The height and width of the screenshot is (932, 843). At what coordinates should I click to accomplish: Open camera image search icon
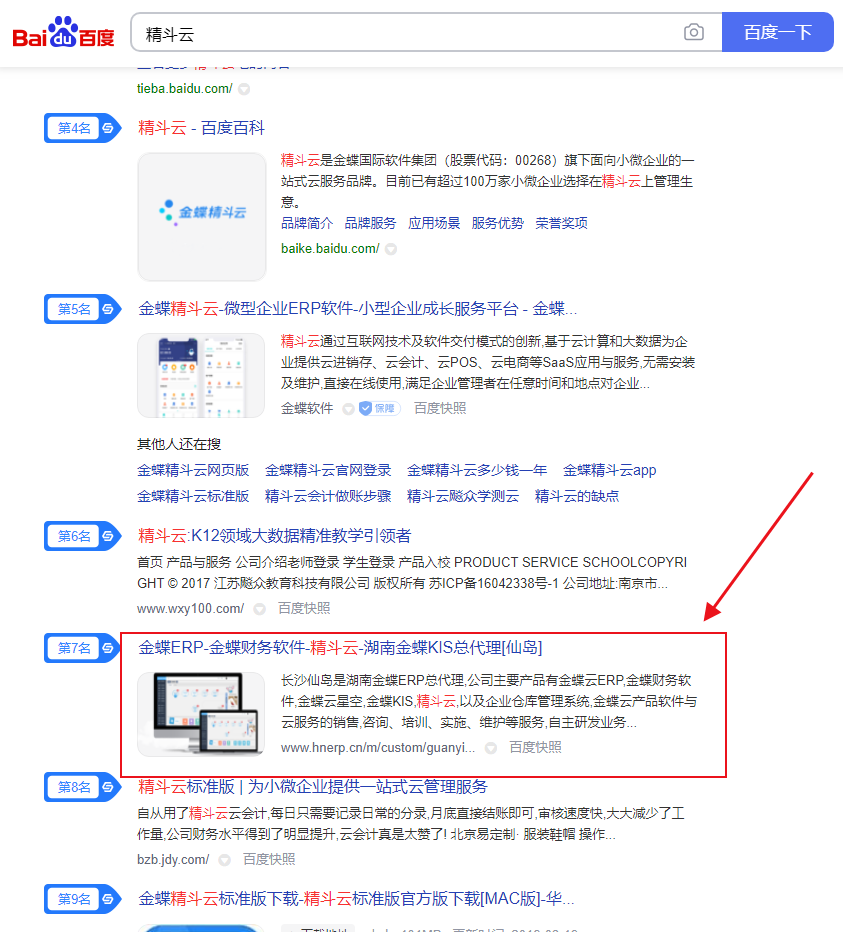(693, 32)
